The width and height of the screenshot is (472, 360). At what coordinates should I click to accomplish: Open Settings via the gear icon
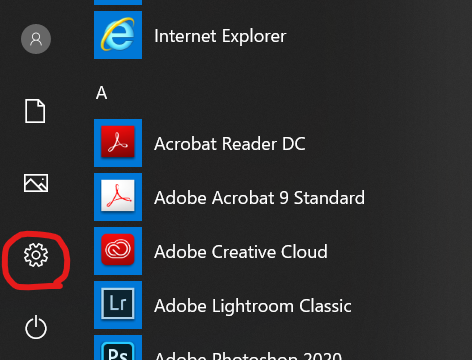(36, 255)
